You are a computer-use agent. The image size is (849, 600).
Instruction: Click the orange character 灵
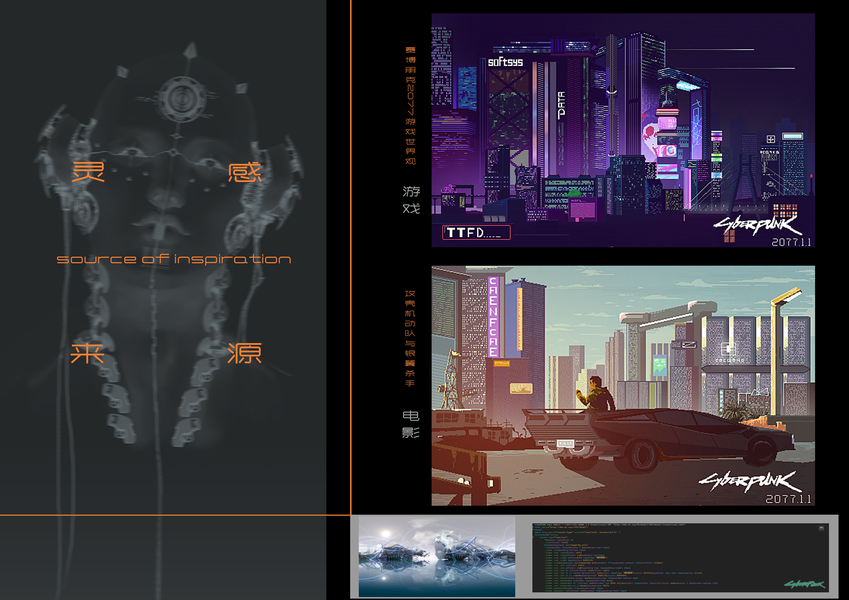coord(88,172)
